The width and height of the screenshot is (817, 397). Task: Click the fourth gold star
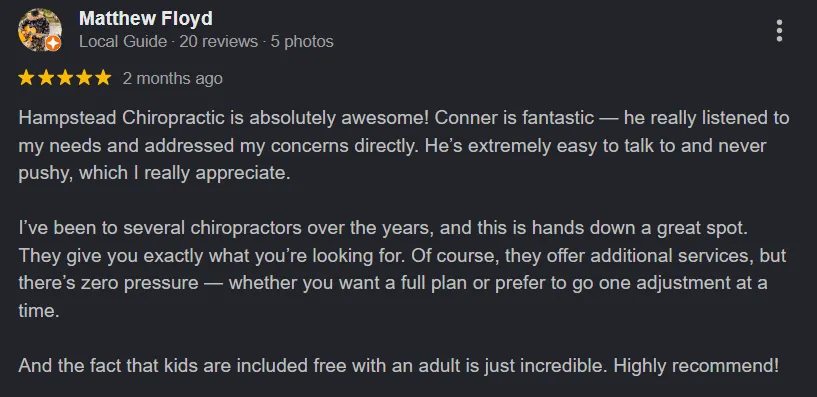pos(84,78)
